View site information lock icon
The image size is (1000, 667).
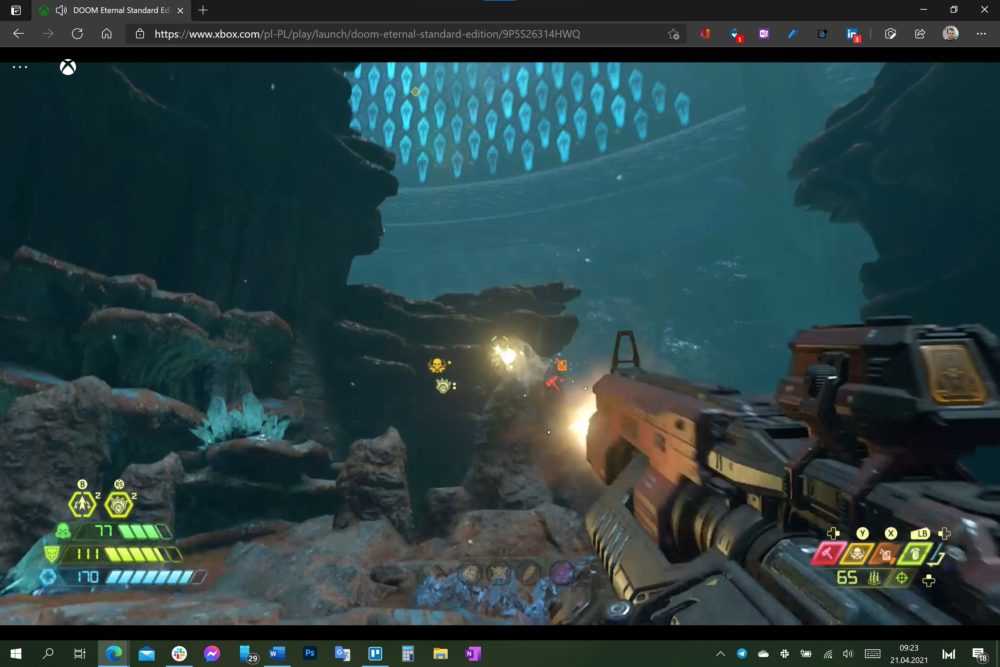(140, 34)
